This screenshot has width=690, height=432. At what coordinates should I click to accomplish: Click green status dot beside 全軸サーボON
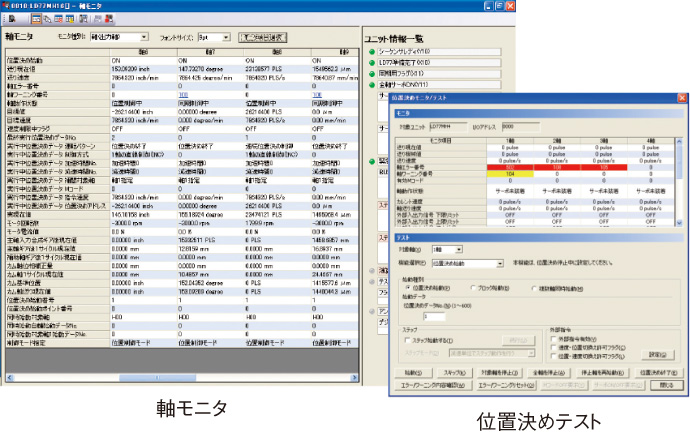(x=372, y=86)
